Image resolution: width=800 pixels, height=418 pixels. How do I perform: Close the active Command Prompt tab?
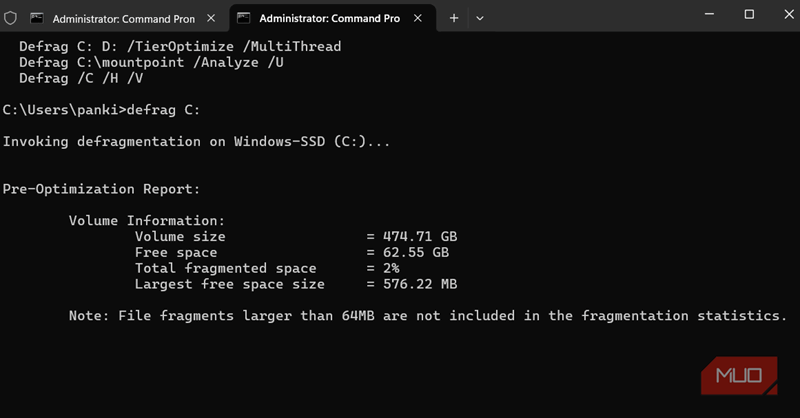coord(420,18)
